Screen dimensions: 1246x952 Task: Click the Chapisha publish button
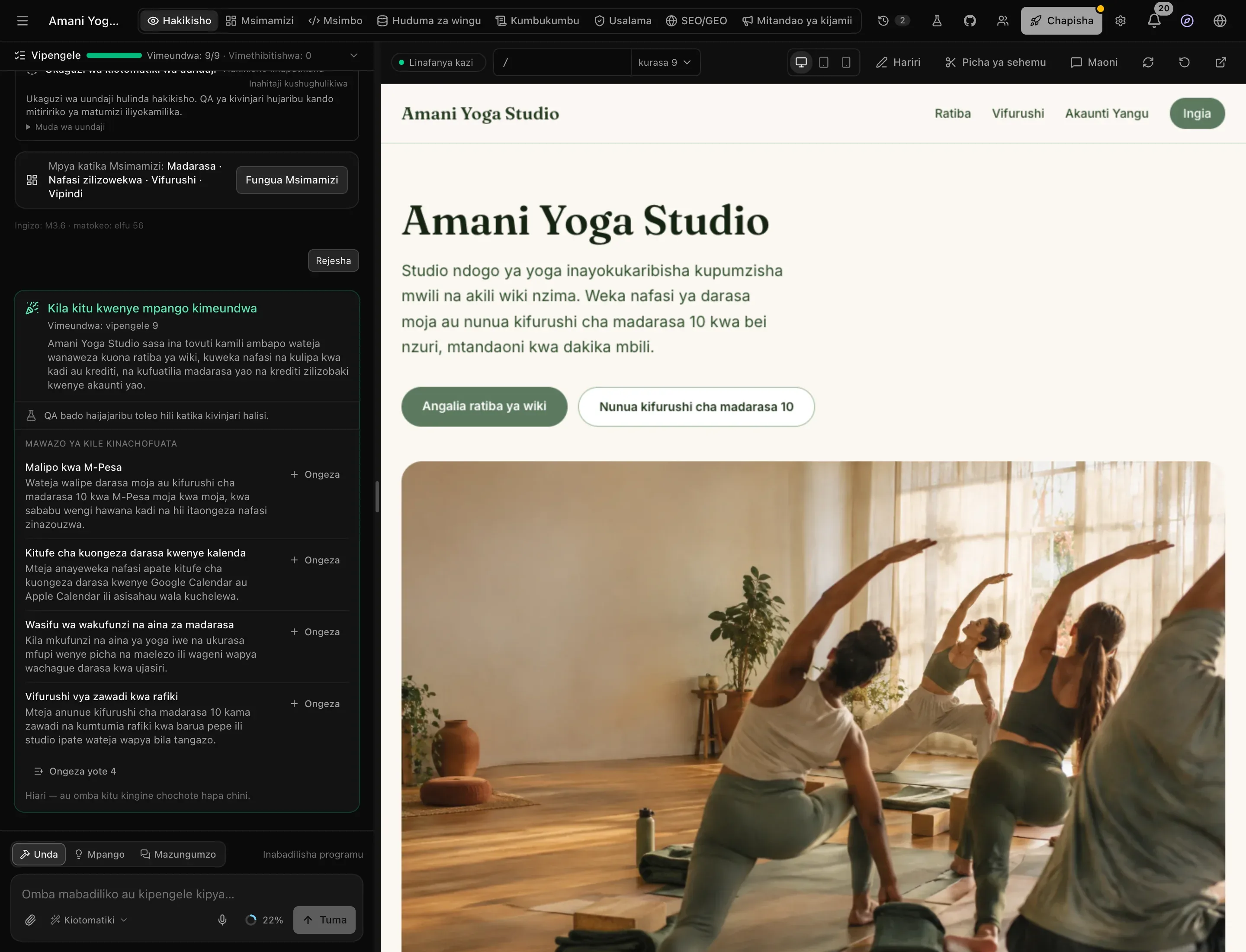[1061, 21]
